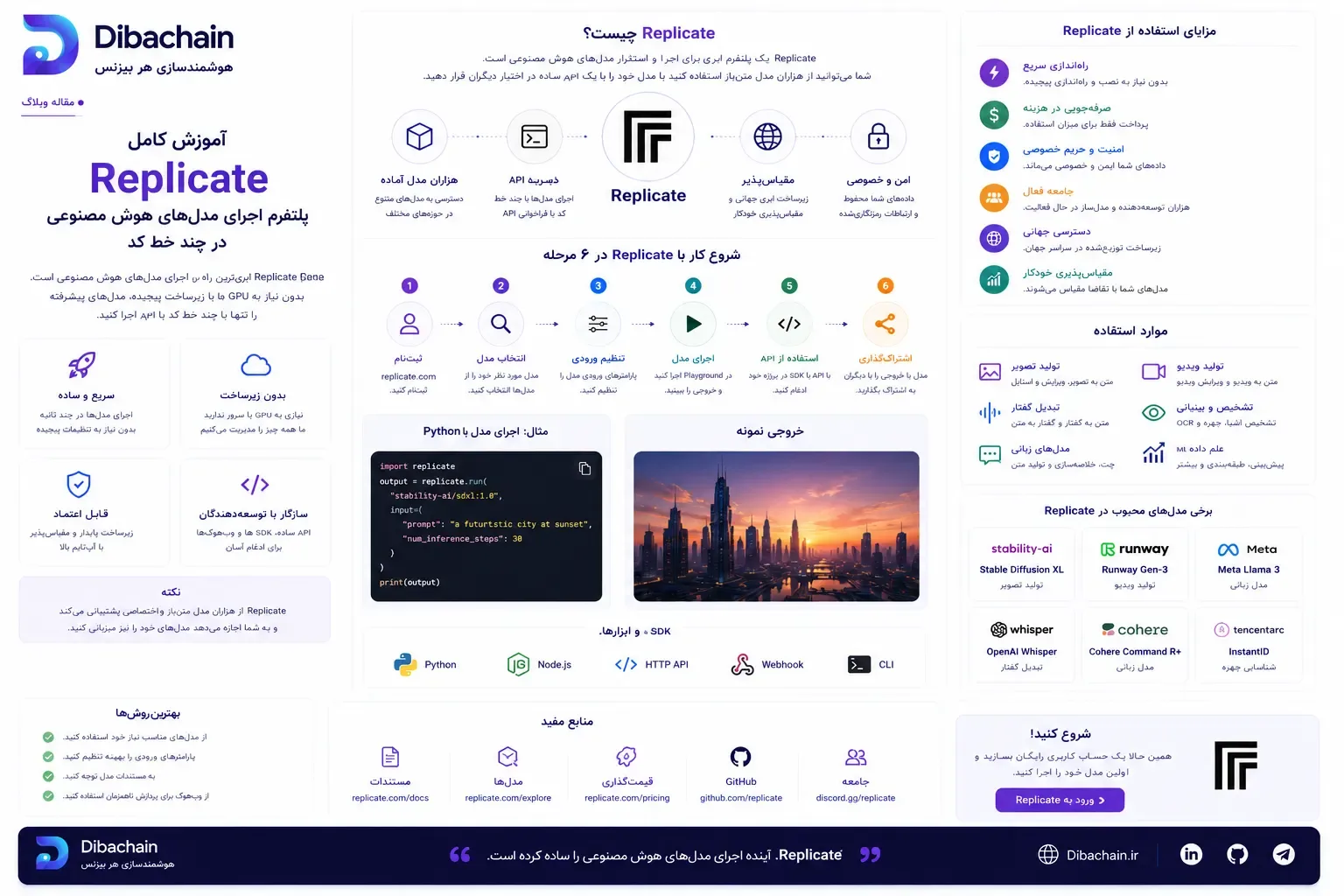Viewport: 1344px width, 896px height.
Task: Open replicate.com/explore link
Action: (508, 798)
